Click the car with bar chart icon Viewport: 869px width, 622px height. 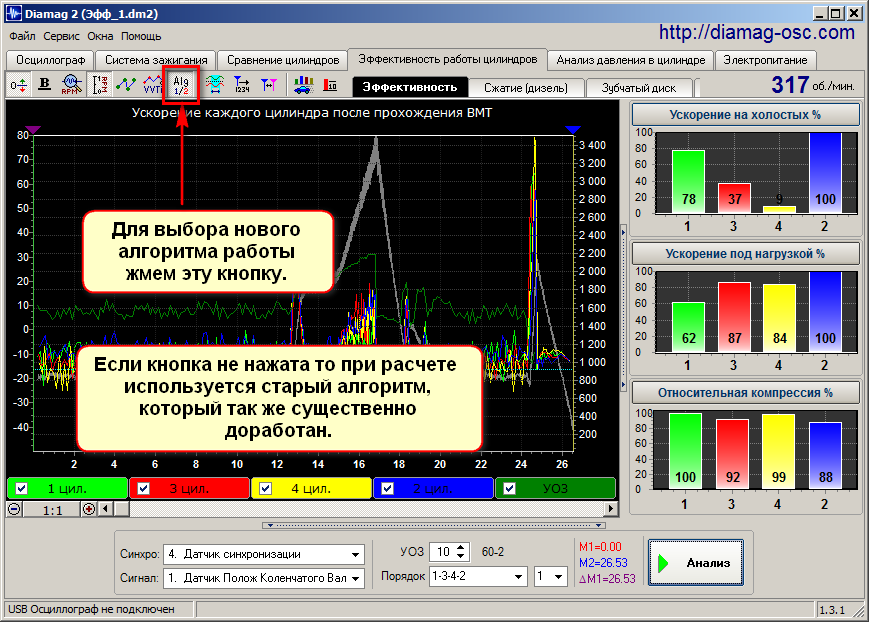[x=303, y=85]
